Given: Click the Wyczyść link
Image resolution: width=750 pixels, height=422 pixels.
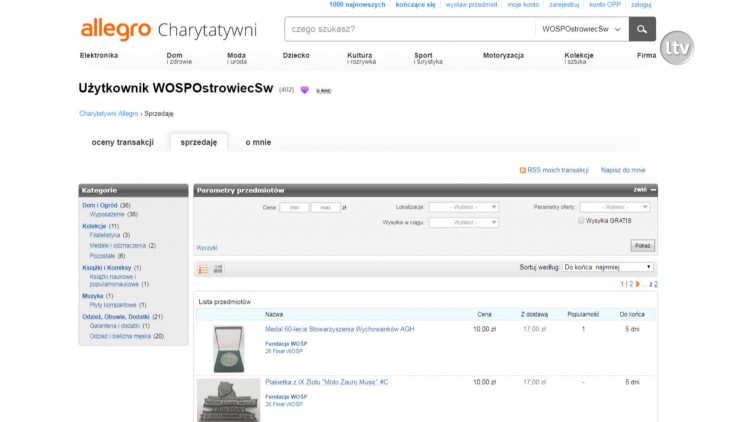Looking at the screenshot, I should click(207, 248).
